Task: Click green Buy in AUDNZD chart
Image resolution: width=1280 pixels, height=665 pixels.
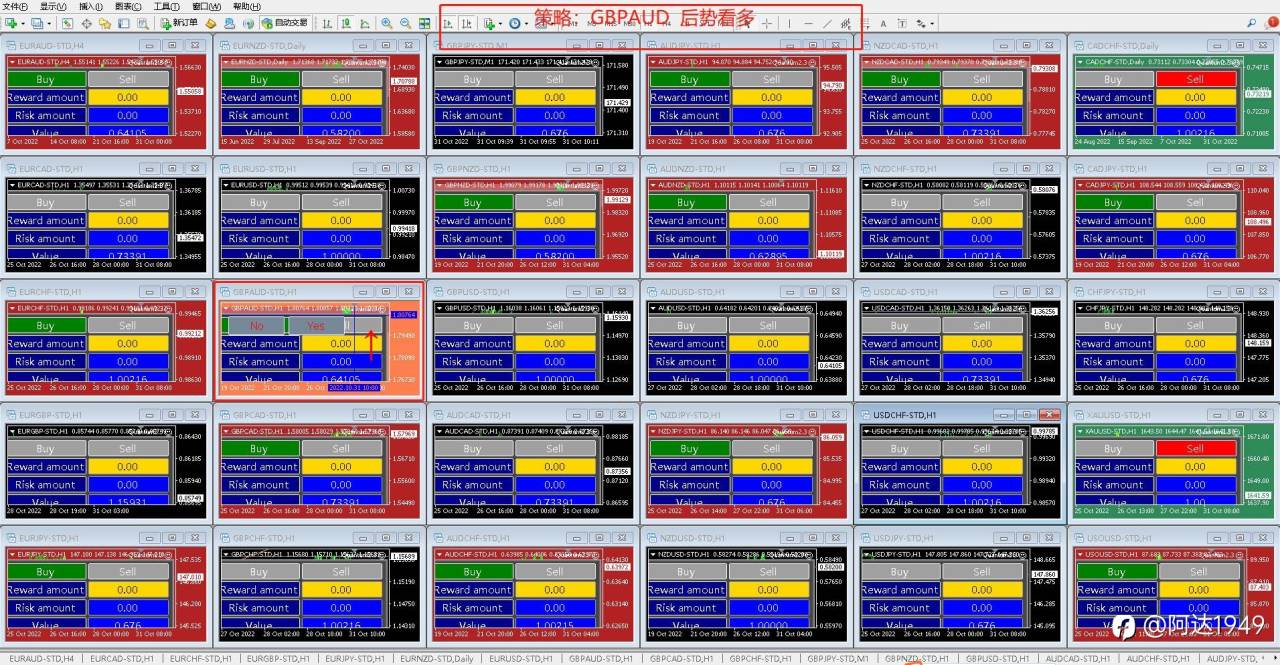Action: tap(685, 202)
